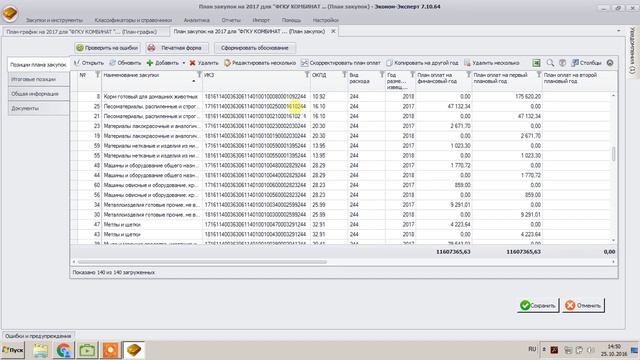This screenshot has height=360, width=640.
Task: Click the orange recorder taskbar icon
Action: [x=110, y=350]
